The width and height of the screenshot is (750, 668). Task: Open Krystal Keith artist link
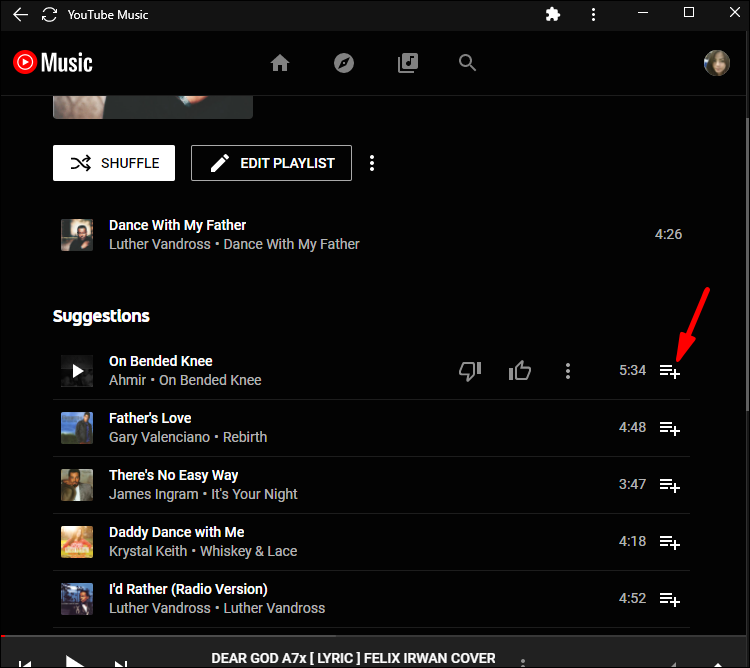pyautogui.click(x=148, y=551)
